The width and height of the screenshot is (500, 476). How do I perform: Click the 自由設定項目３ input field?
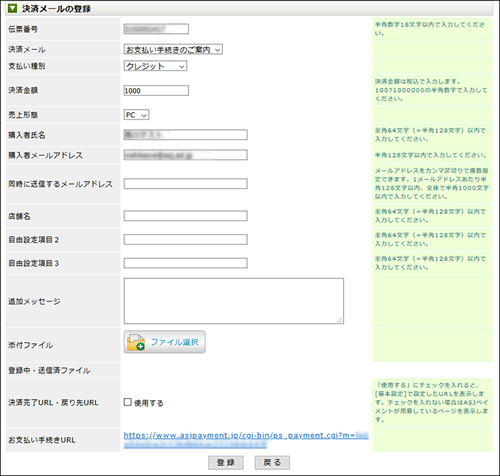coord(186,263)
